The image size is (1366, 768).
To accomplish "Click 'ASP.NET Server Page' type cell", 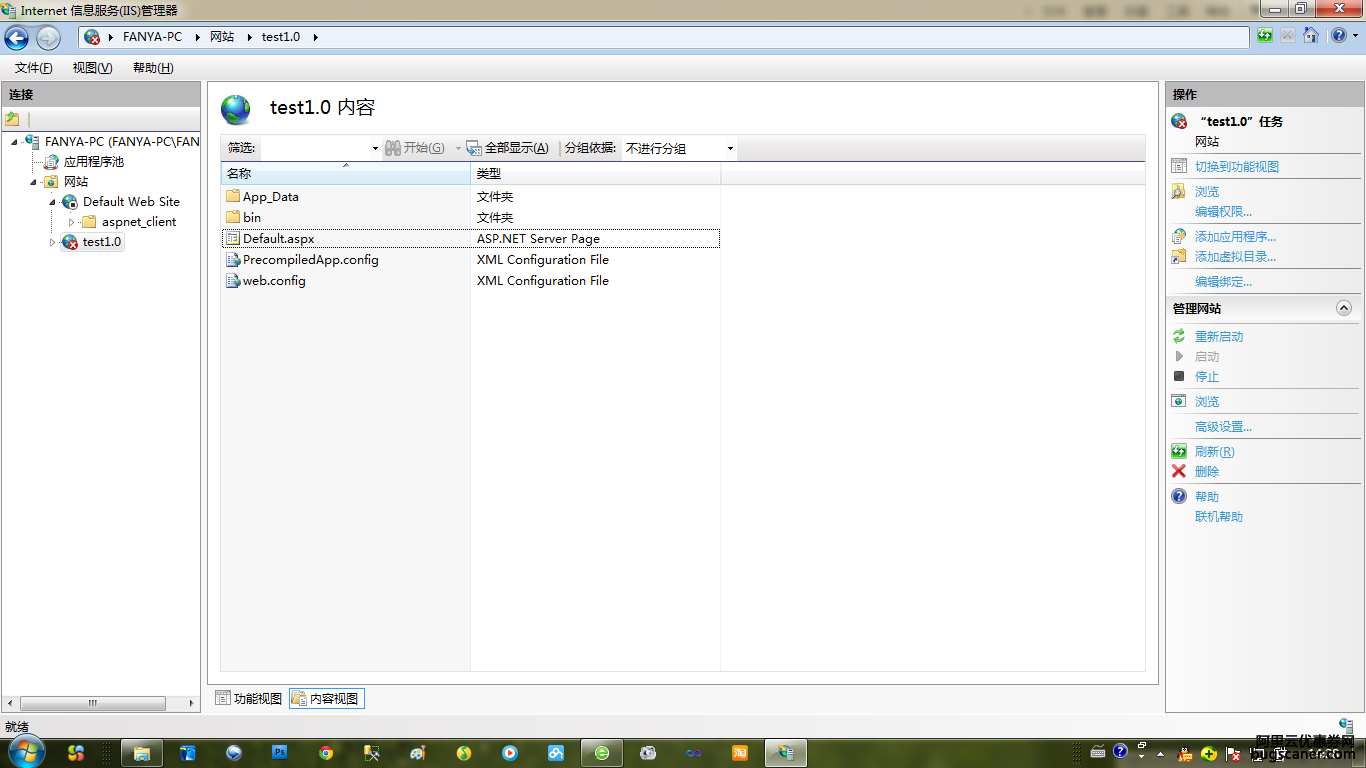I will point(538,239).
